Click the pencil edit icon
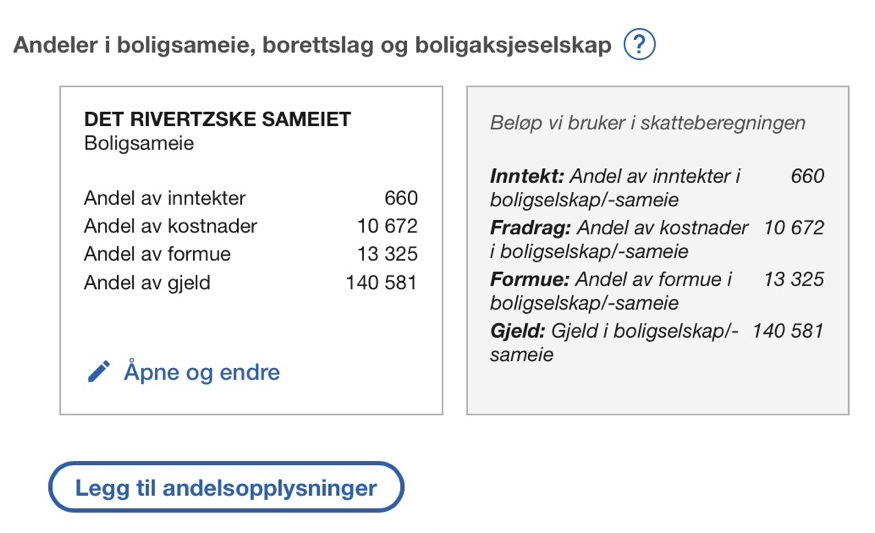This screenshot has height=533, width=875. click(x=99, y=372)
